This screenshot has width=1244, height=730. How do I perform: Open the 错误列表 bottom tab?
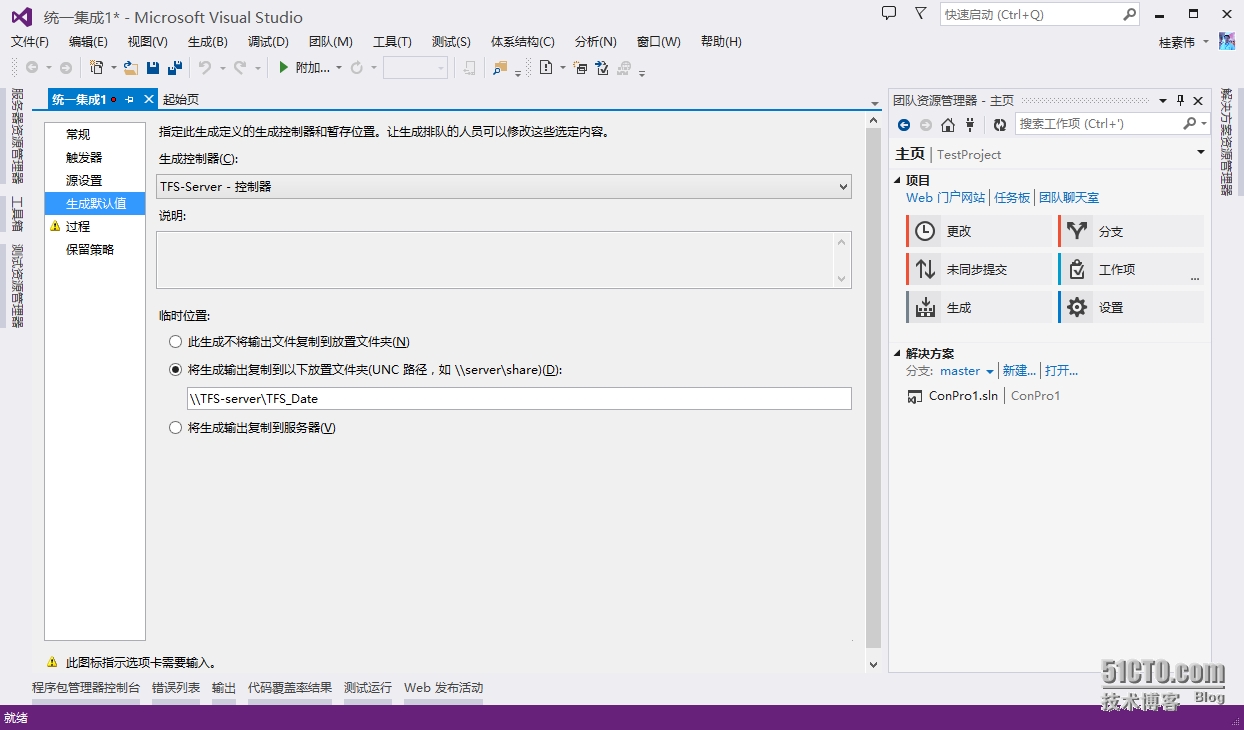pos(176,688)
